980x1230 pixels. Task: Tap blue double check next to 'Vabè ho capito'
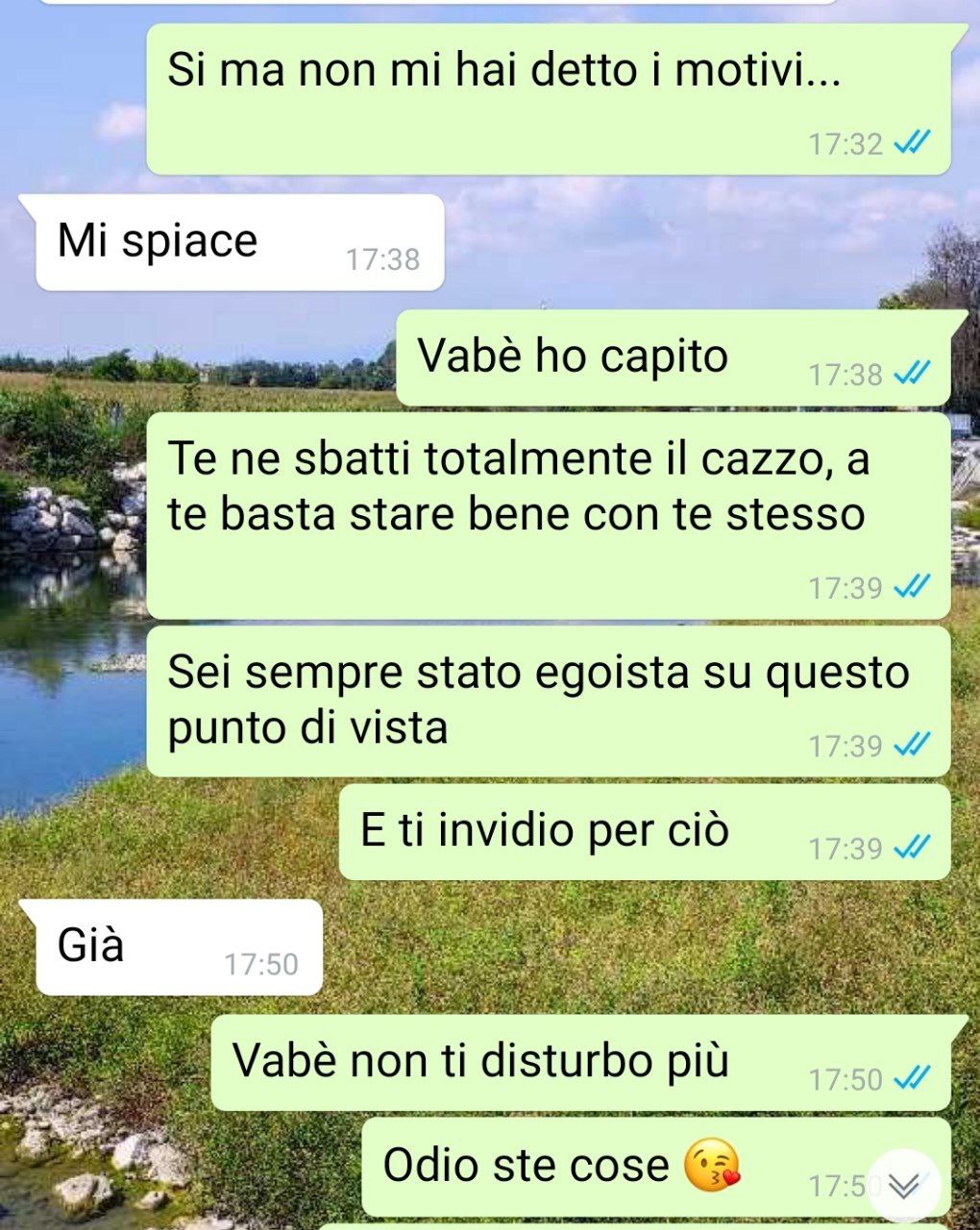point(911,373)
